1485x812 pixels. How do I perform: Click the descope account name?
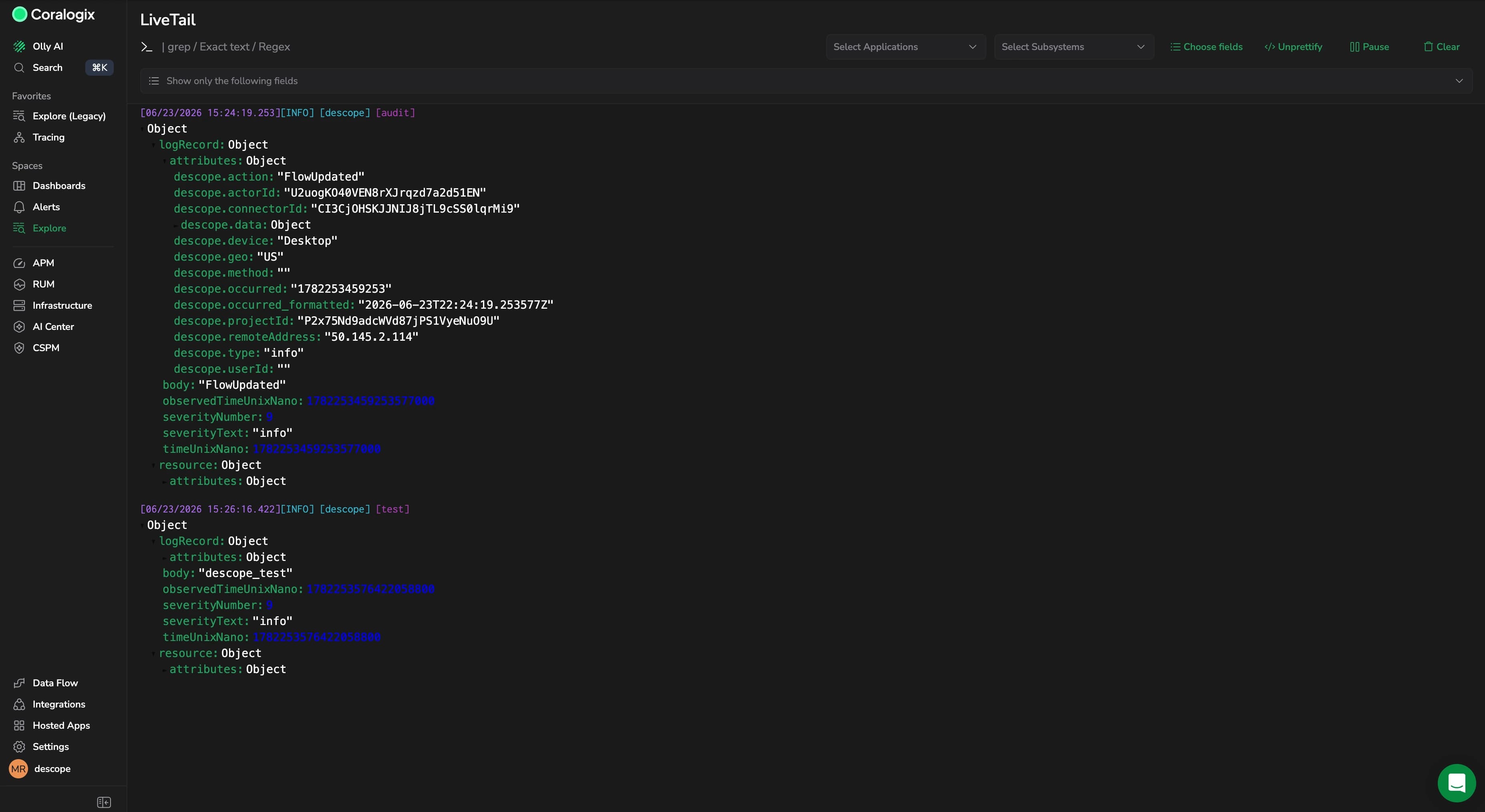tap(52, 769)
